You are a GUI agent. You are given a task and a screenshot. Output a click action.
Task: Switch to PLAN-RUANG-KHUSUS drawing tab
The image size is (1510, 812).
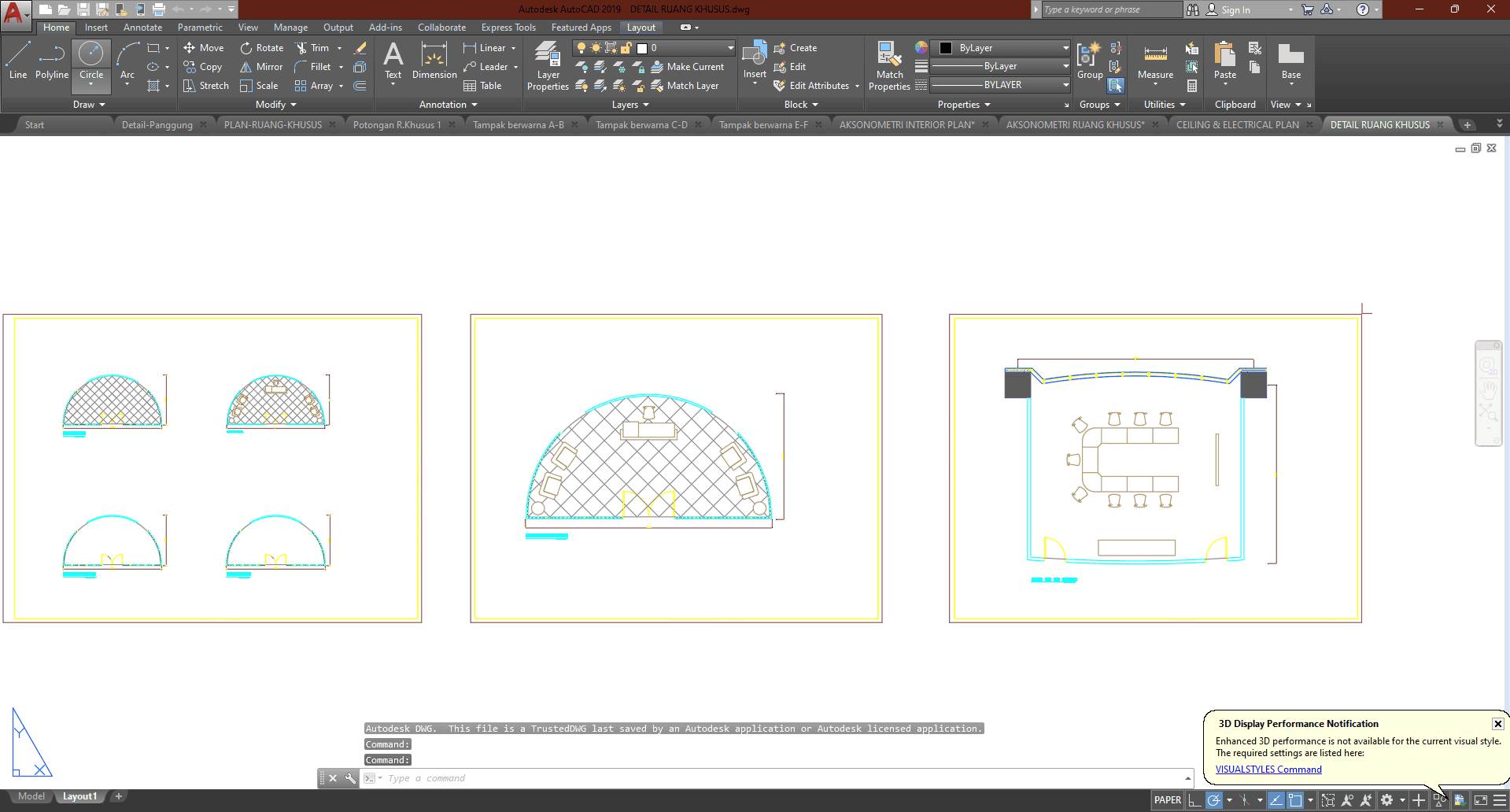coord(272,125)
